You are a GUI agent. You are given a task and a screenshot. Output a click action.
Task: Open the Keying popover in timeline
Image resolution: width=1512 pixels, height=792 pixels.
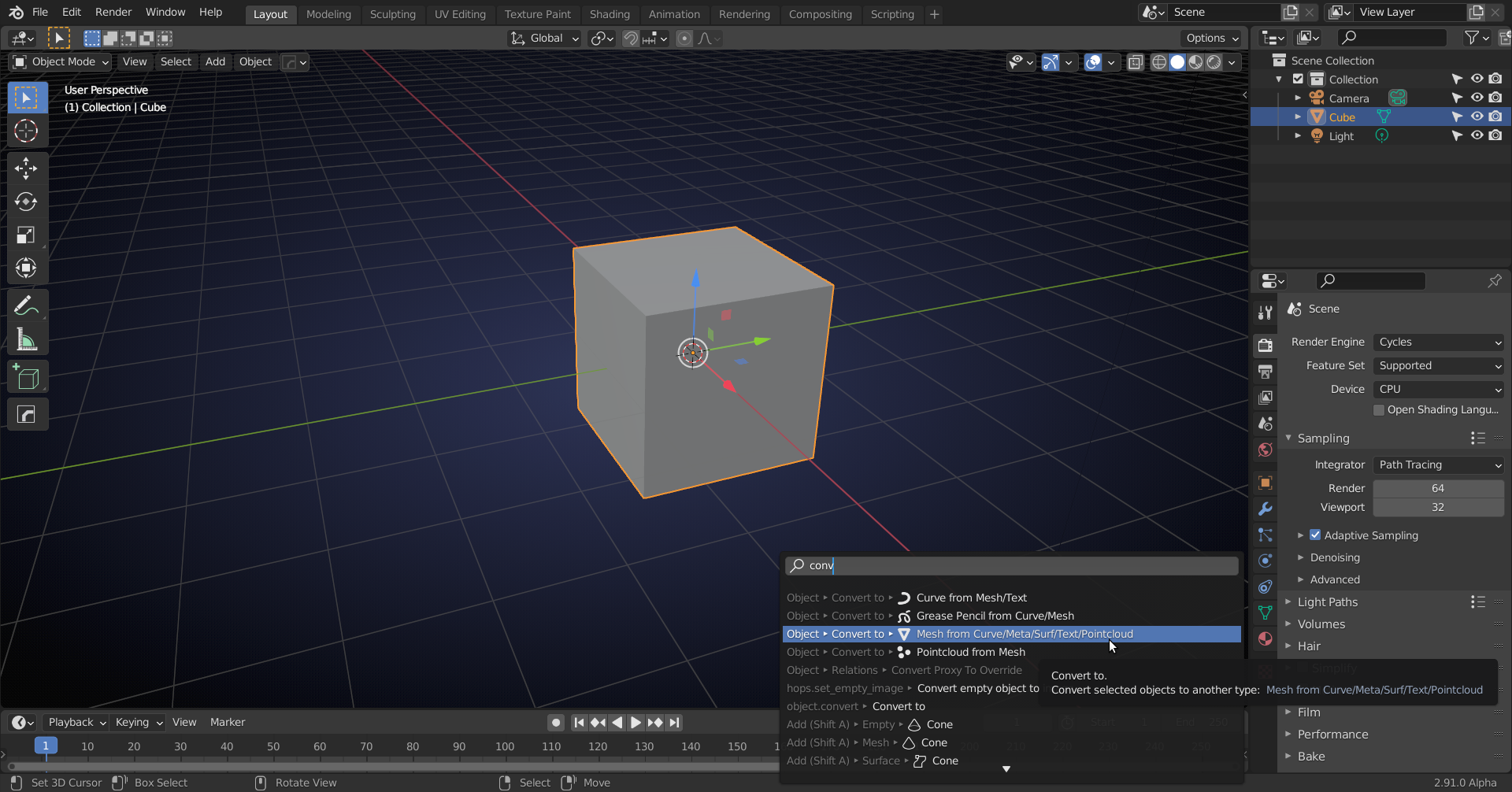[x=139, y=722]
